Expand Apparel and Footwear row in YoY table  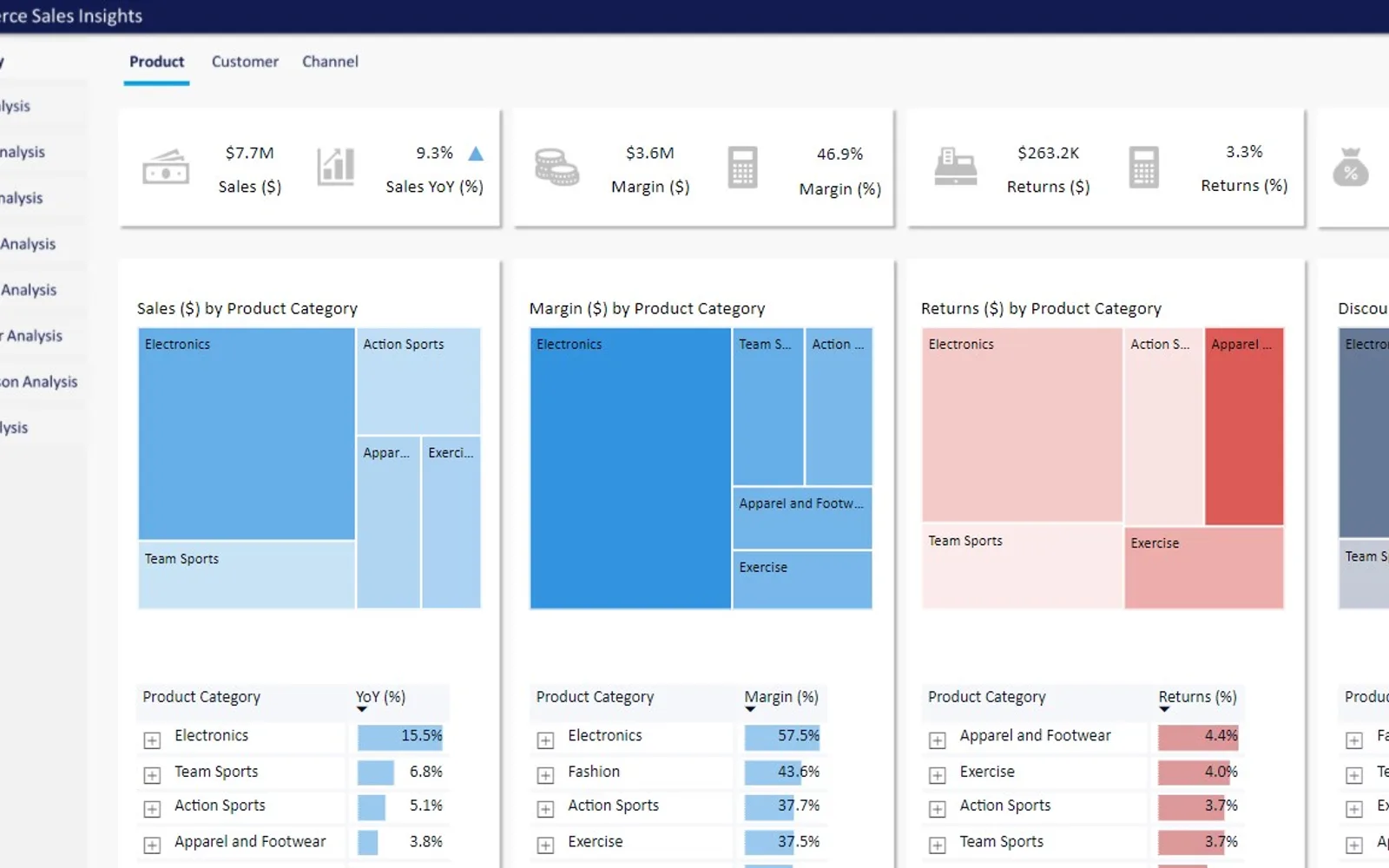[x=152, y=845]
